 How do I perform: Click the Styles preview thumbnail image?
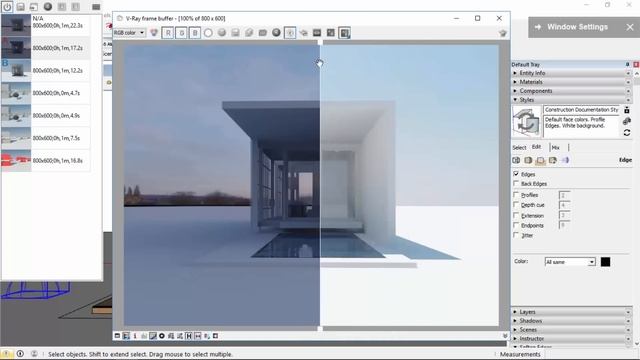point(527,122)
